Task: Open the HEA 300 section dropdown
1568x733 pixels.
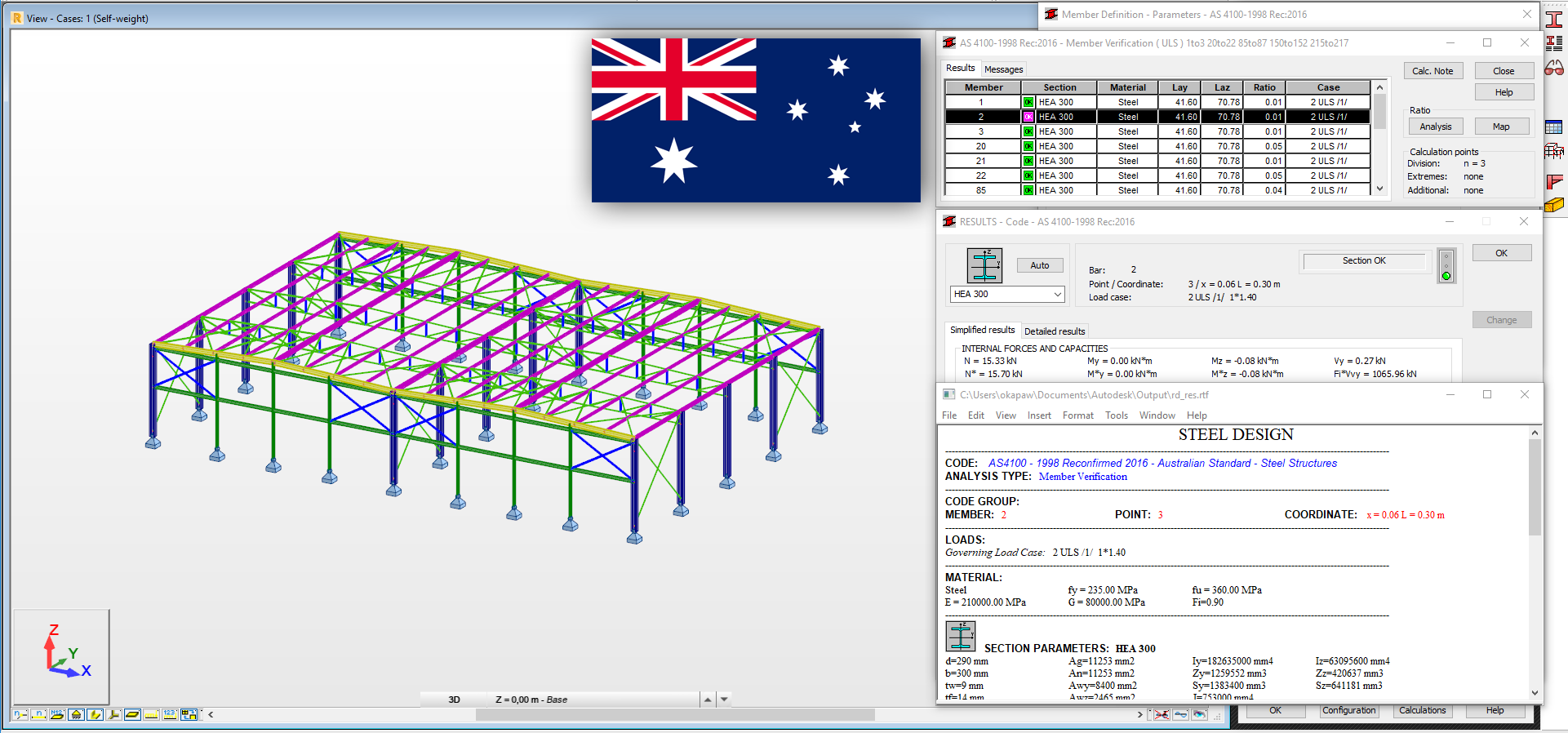Action: click(x=1057, y=295)
